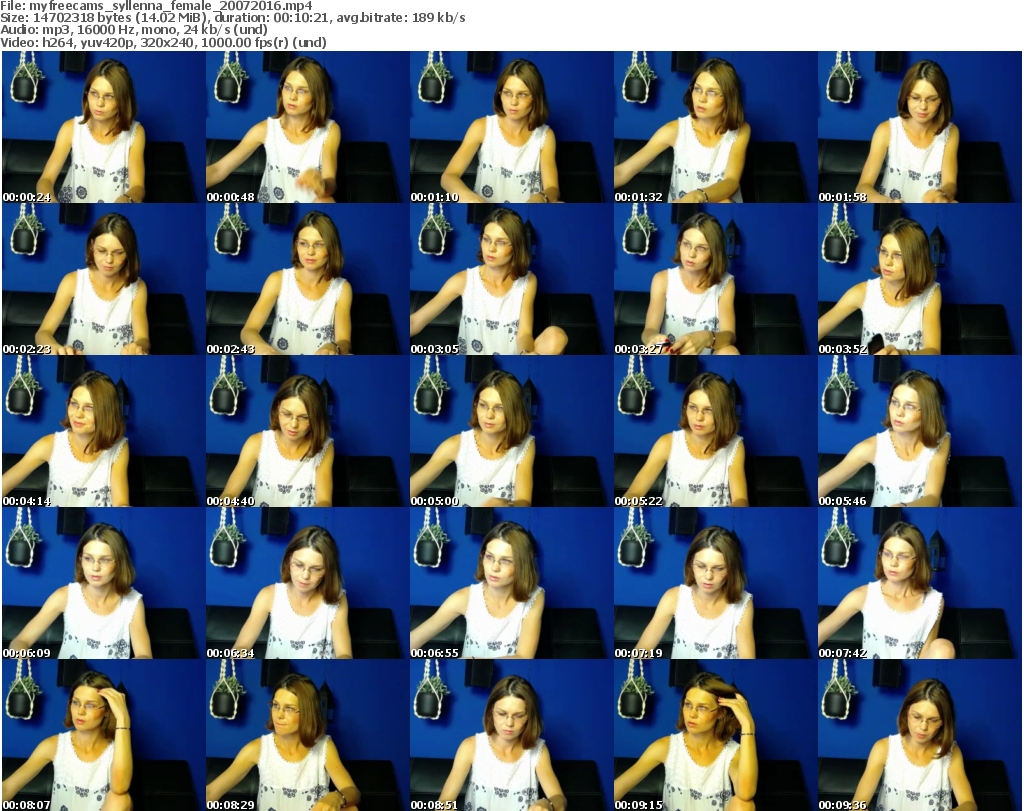Viewport: 1024px width, 811px height.
Task: Click the 00:08:29 thumbnail
Action: point(308,735)
